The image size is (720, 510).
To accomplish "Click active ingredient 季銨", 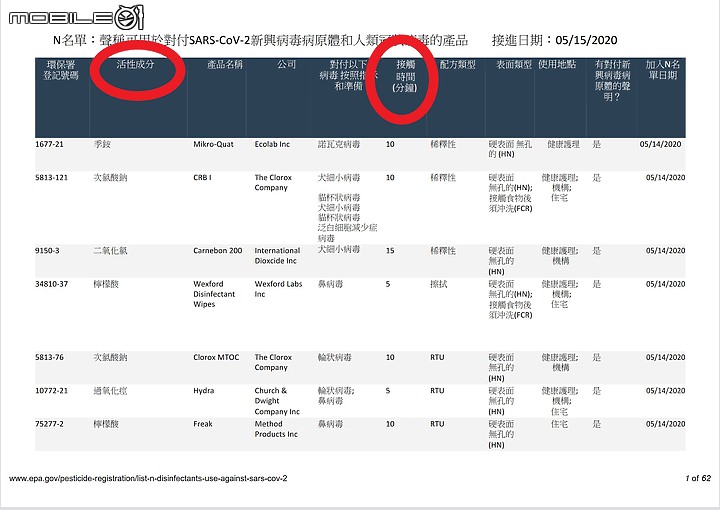I will (102, 144).
